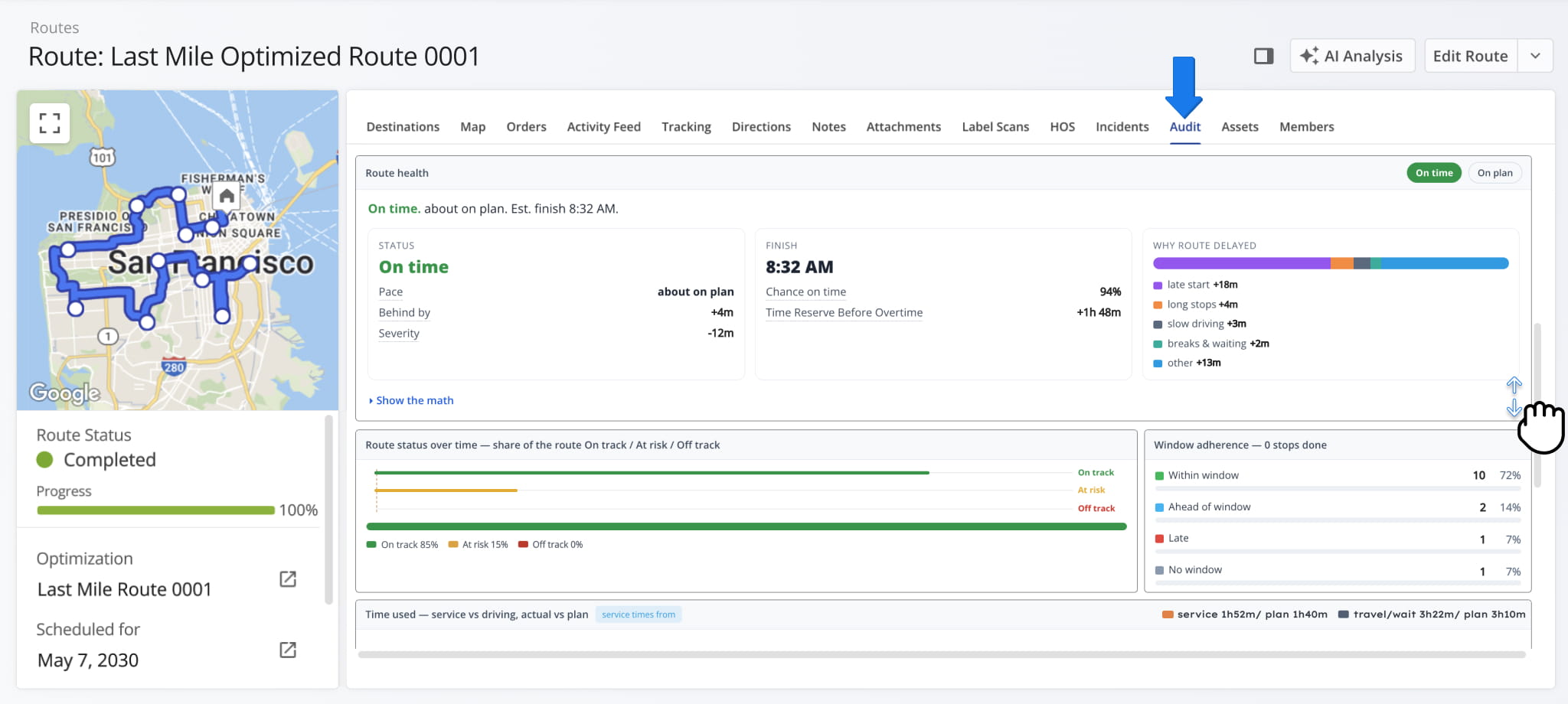Switch to the HOS tab

pyautogui.click(x=1062, y=127)
